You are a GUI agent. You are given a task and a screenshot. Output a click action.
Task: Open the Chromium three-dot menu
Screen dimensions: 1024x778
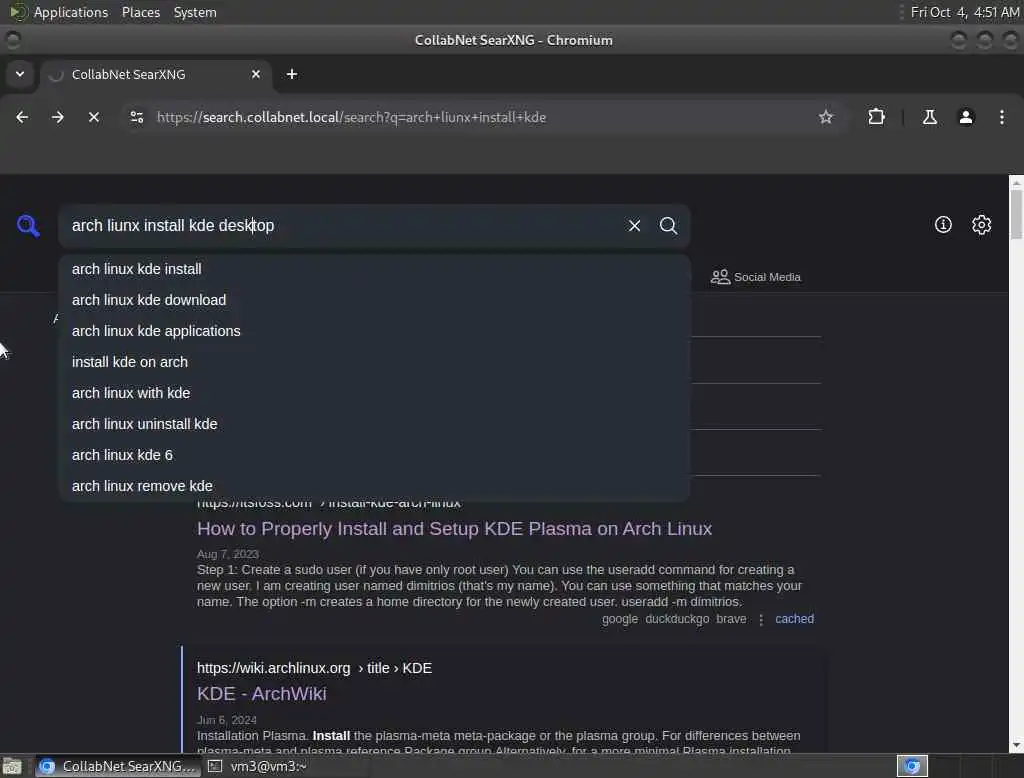tap(1001, 117)
